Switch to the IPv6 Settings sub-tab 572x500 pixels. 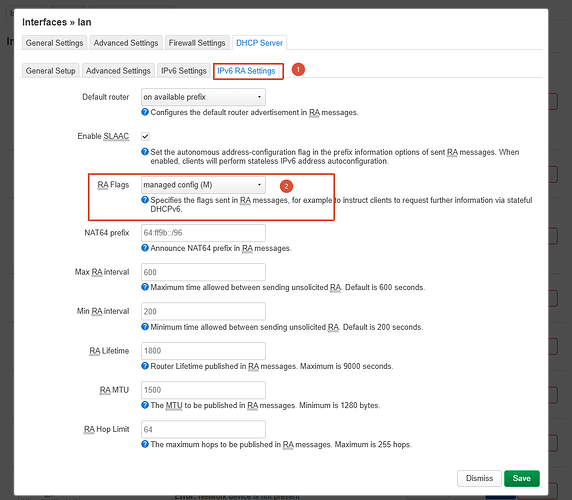tap(183, 71)
